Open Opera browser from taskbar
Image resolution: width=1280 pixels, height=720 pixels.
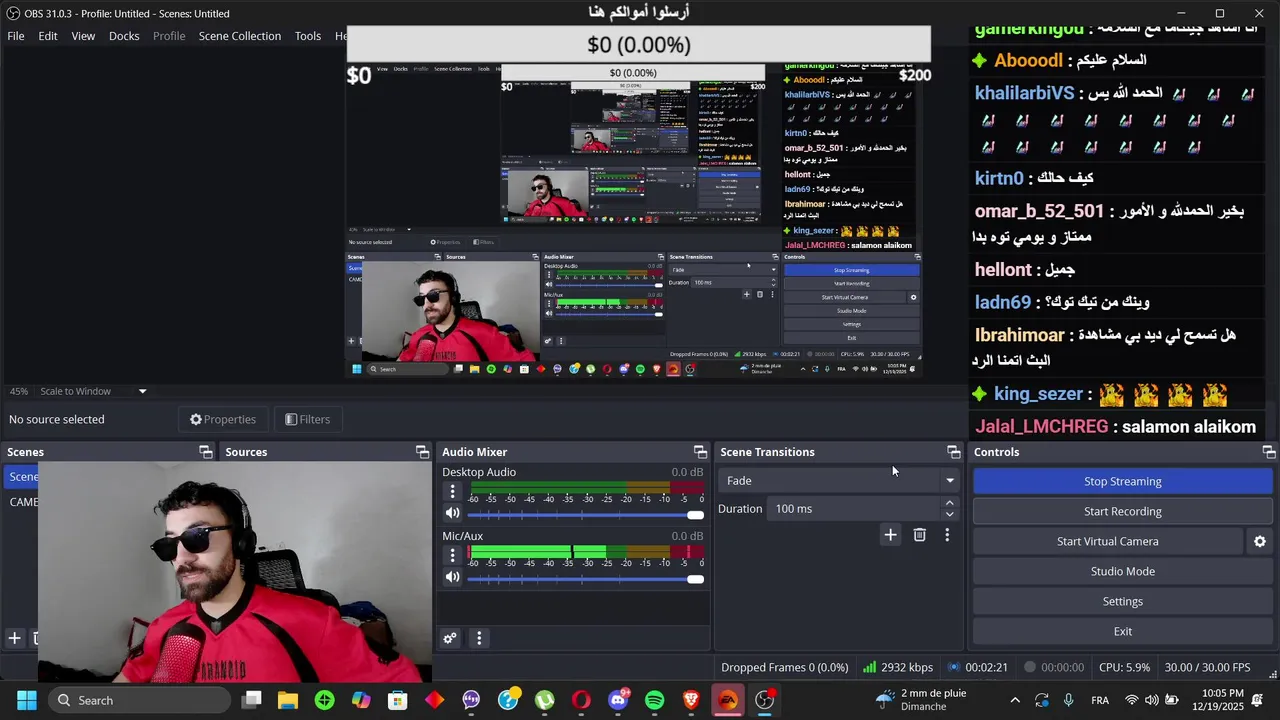(x=581, y=700)
